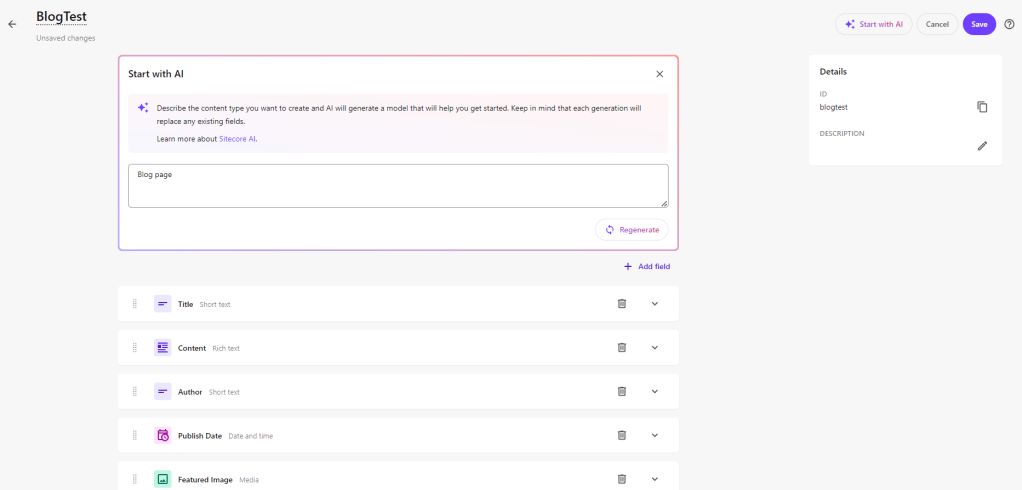Regenerate the AI content model
This screenshot has width=1022, height=490.
point(632,230)
